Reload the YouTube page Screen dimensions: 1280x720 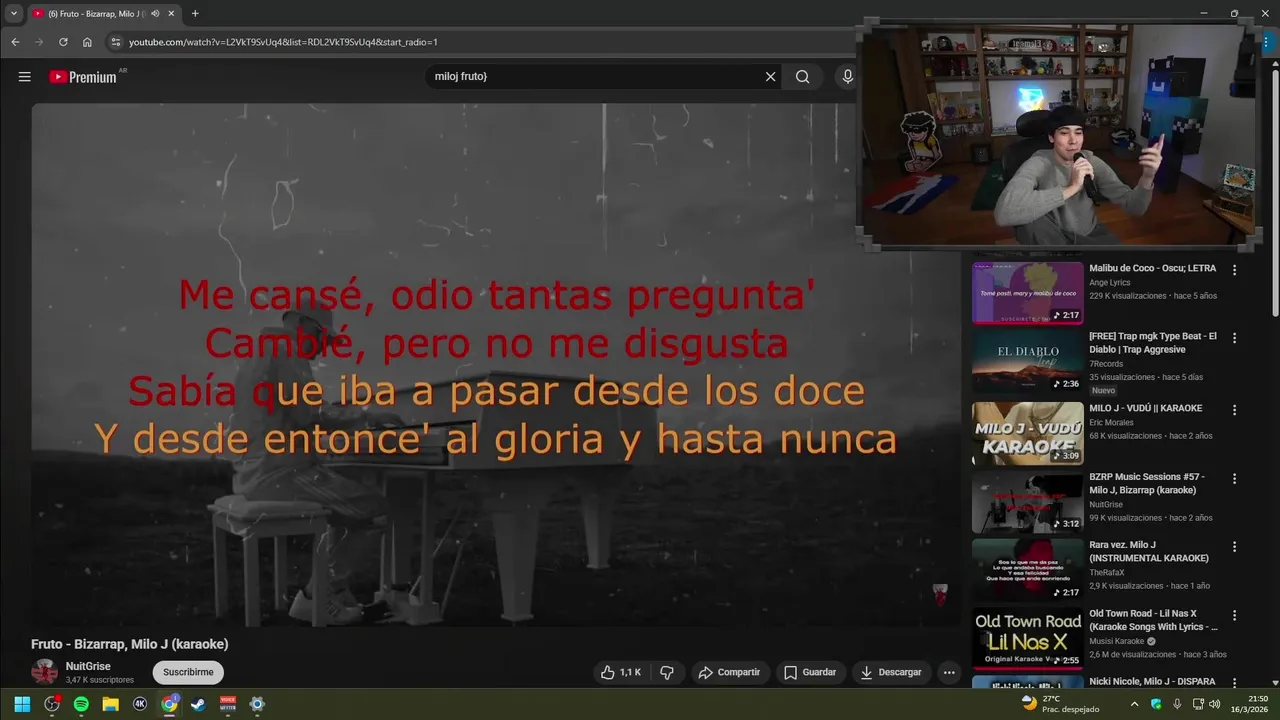click(63, 42)
